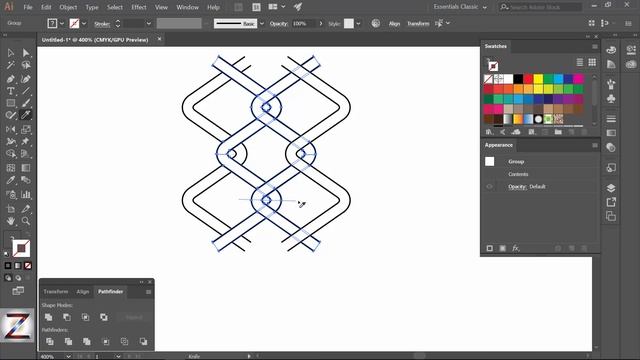
Task: Open the Effect menu
Action: [139, 7]
